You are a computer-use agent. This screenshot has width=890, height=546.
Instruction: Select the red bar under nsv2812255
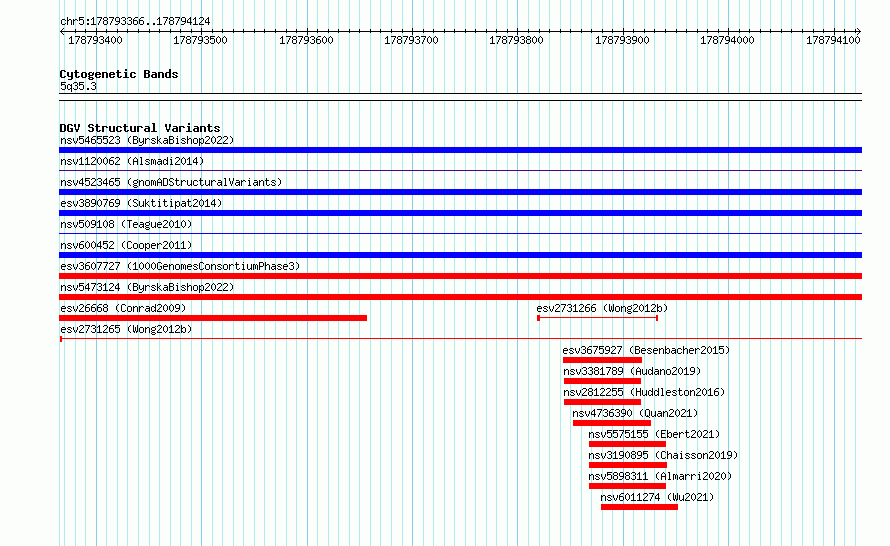click(x=602, y=402)
